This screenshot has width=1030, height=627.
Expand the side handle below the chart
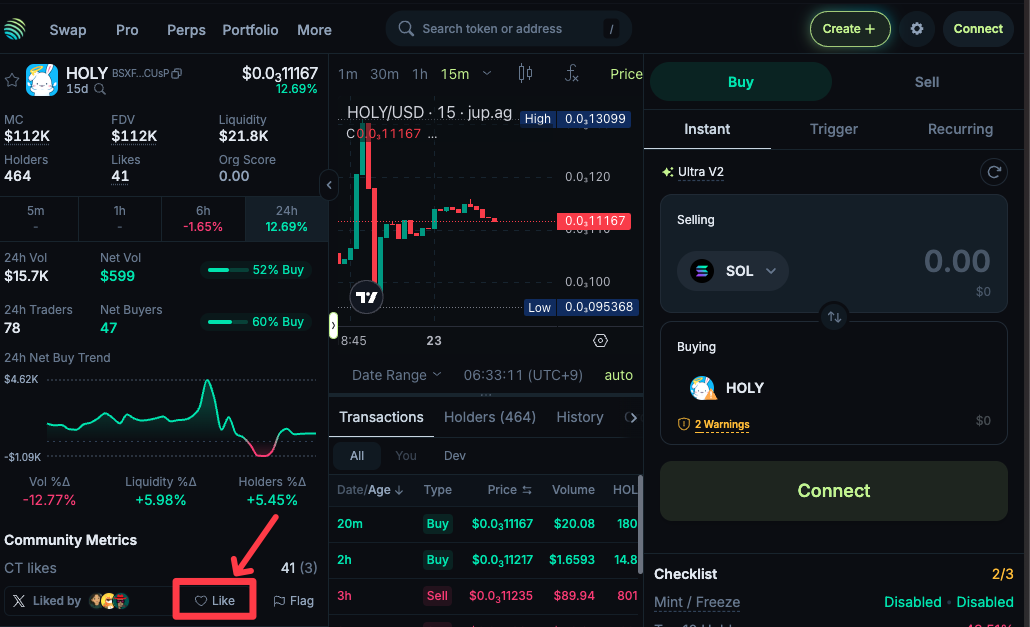[333, 325]
